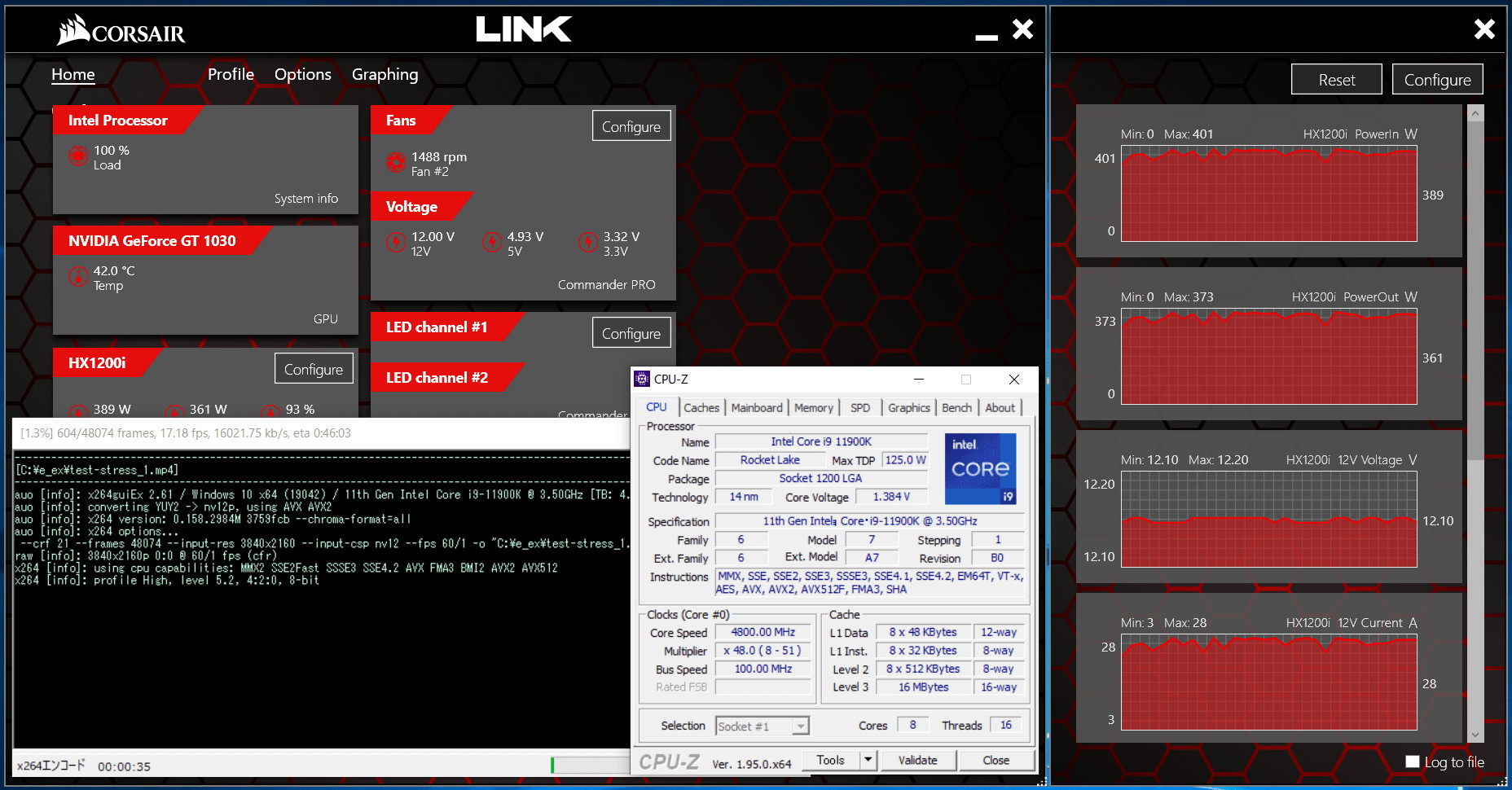
Task: Toggle the Log to file checkbox
Action: click(1413, 761)
